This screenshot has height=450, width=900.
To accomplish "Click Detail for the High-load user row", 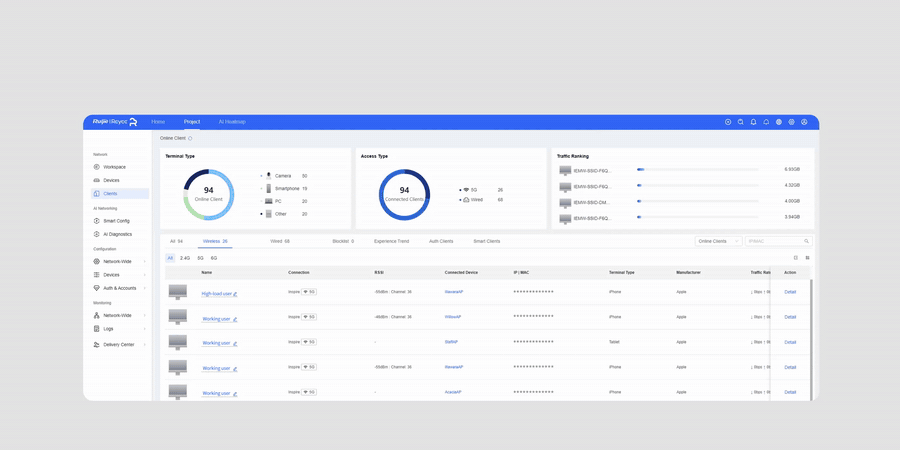I will [790, 292].
